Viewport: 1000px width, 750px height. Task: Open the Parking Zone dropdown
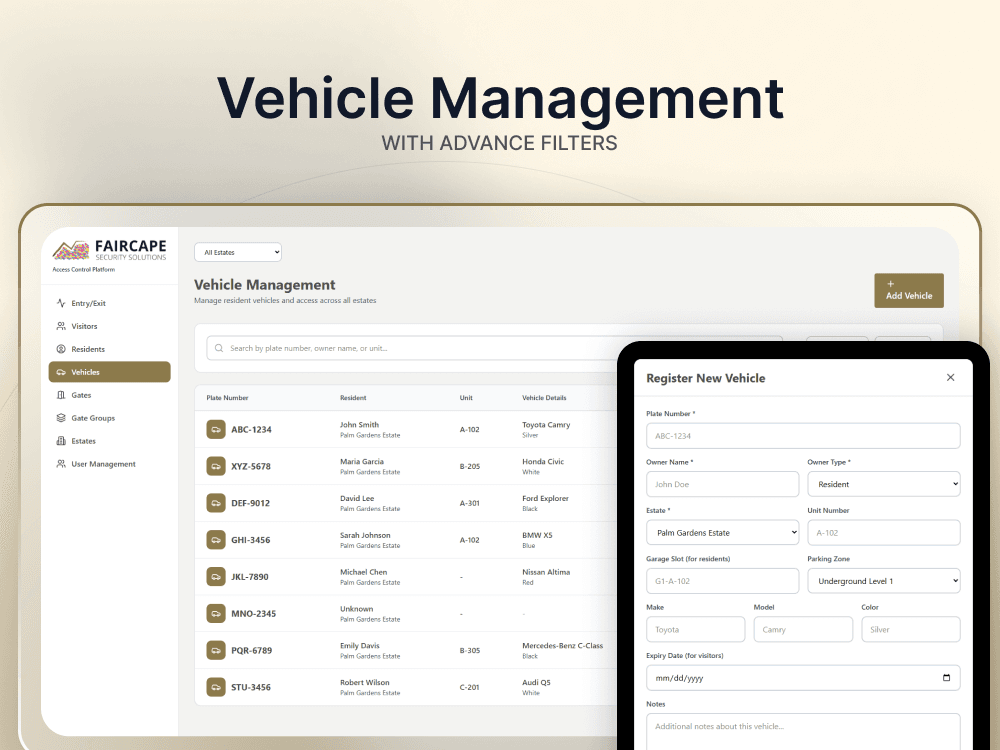[x=884, y=581]
